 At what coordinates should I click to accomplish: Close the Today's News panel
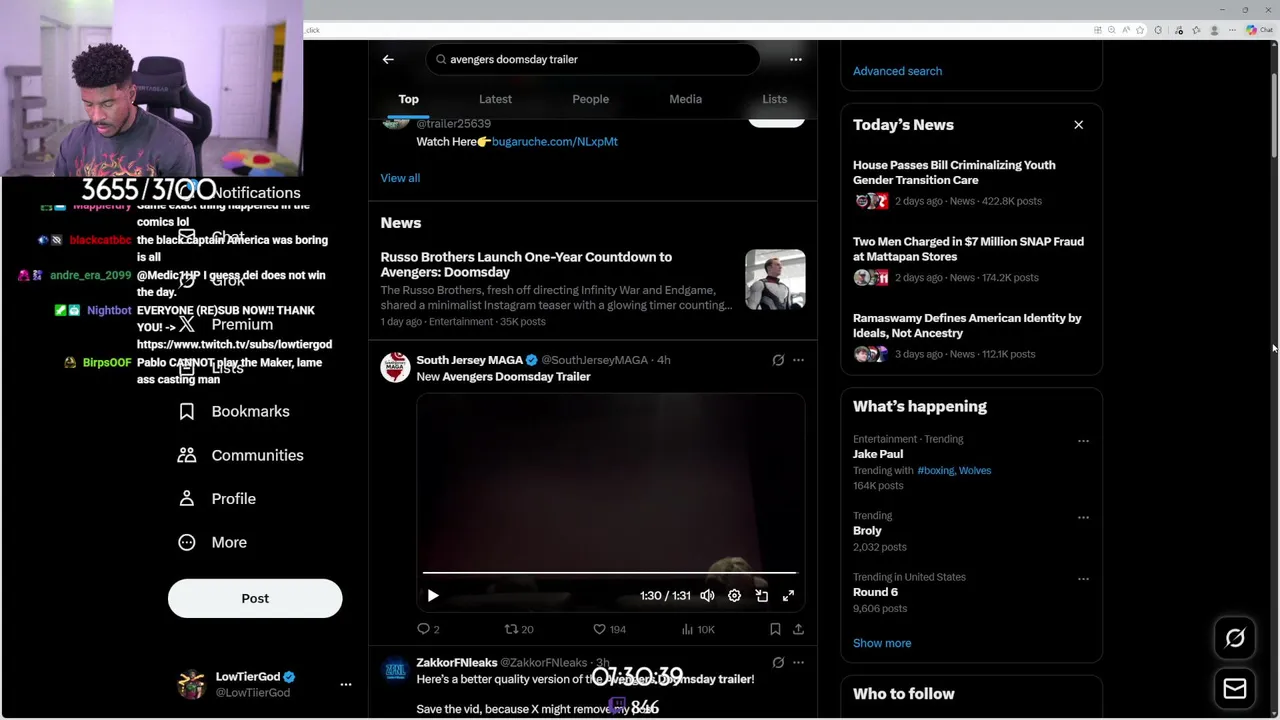1078,125
